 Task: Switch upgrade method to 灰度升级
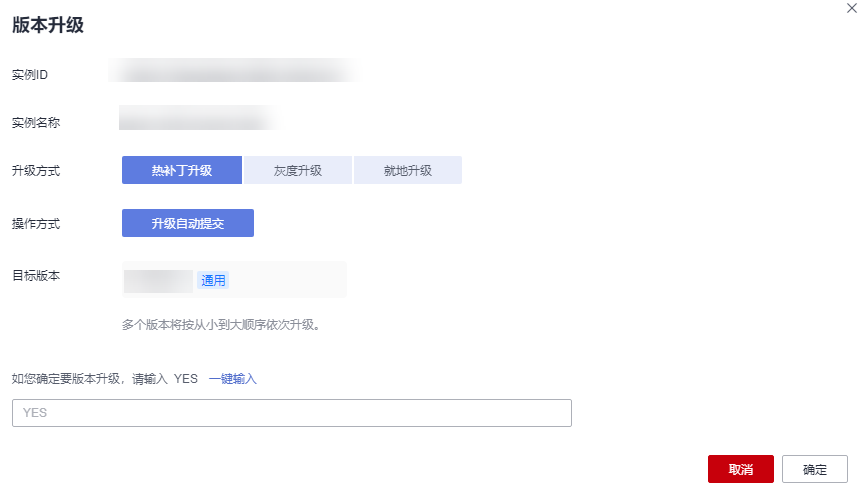(x=298, y=170)
